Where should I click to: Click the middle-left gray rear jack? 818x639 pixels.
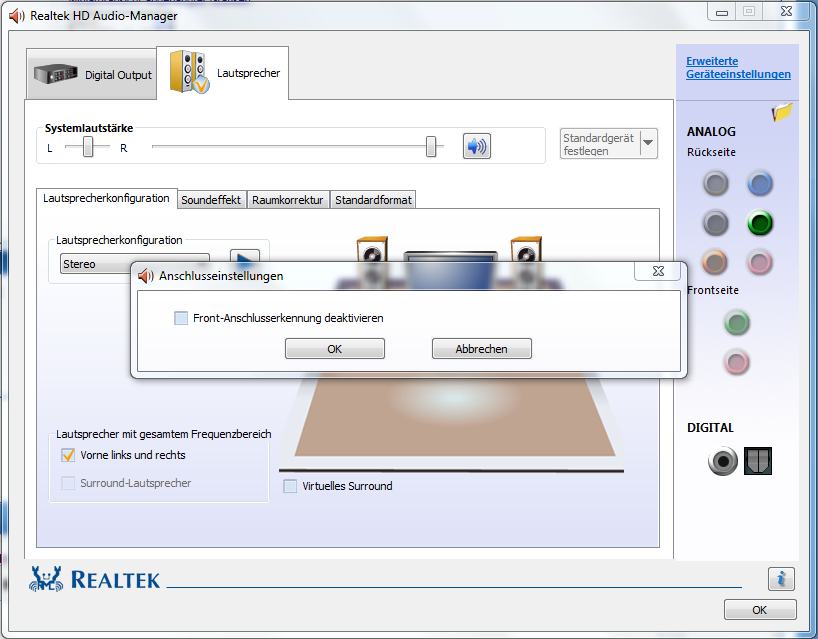[715, 223]
